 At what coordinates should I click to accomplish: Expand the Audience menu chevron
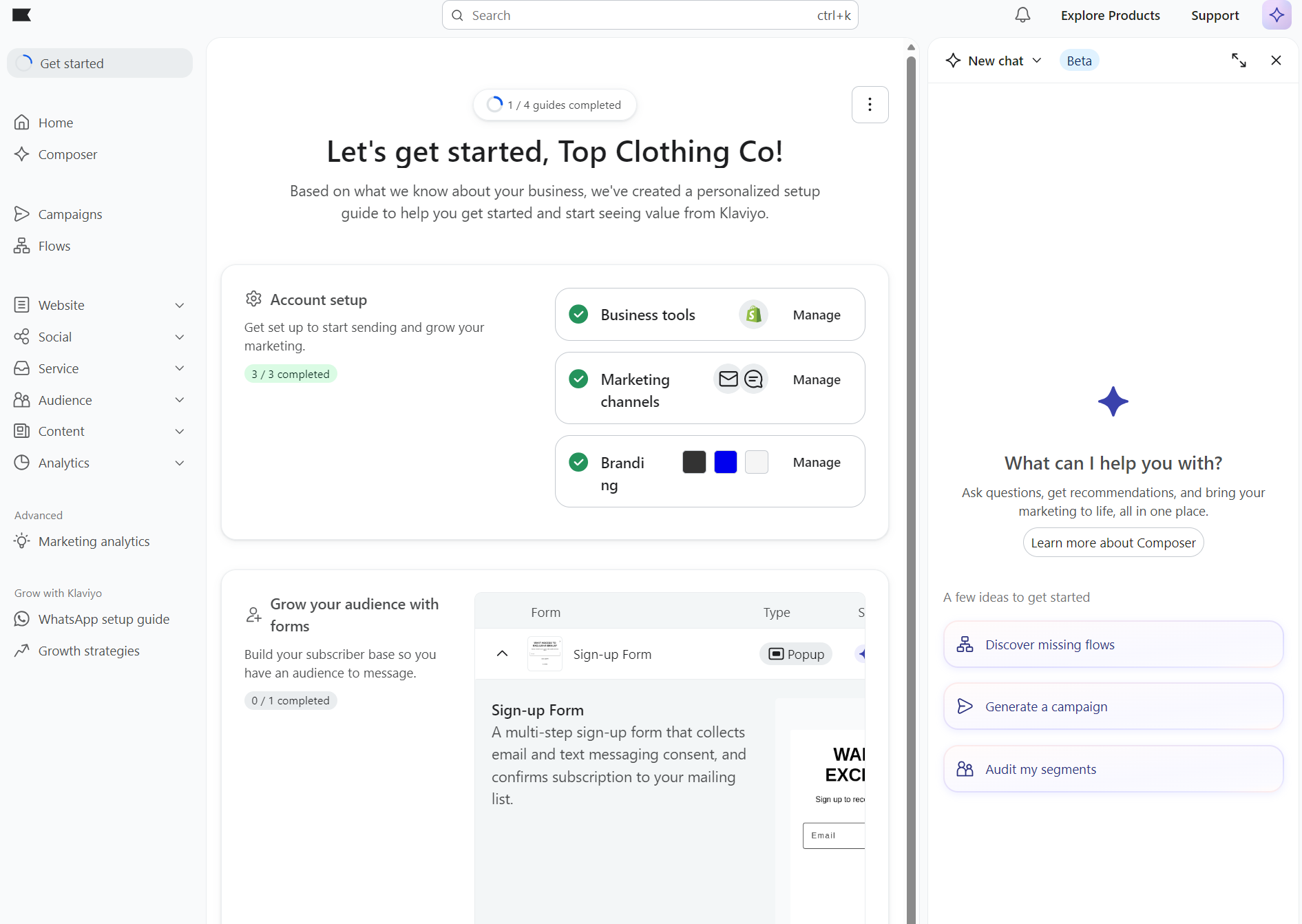180,400
